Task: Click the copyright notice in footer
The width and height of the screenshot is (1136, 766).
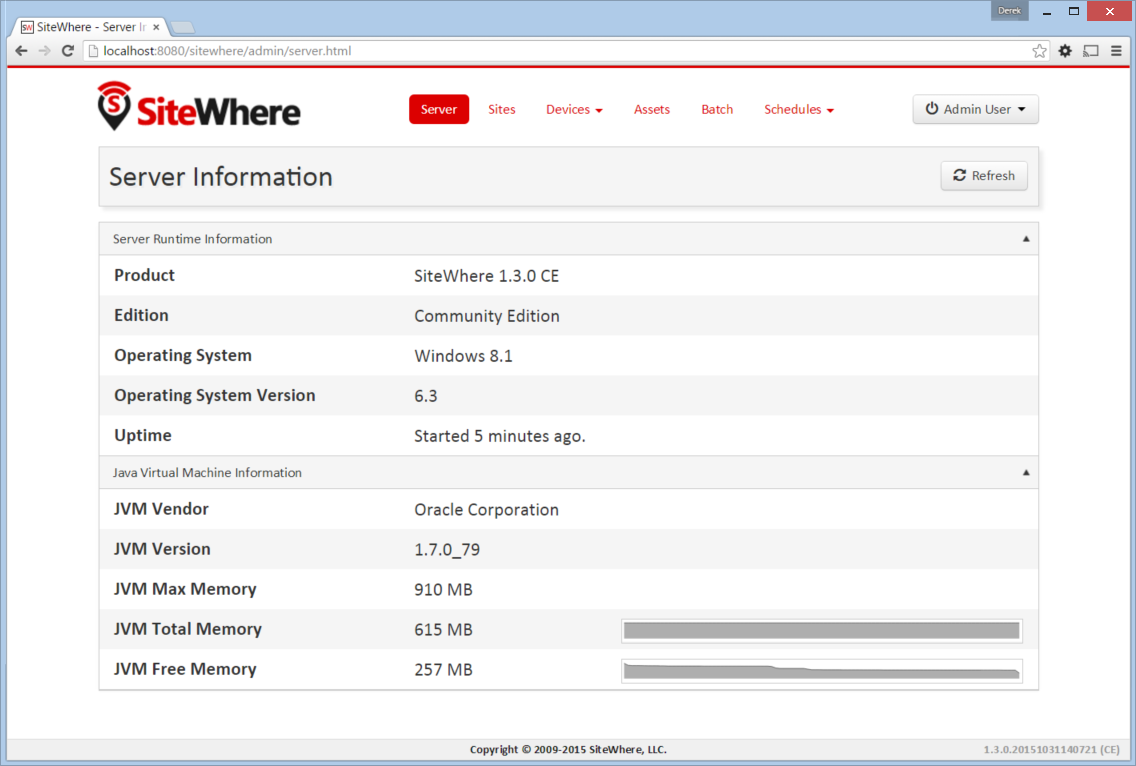Action: pos(568,749)
